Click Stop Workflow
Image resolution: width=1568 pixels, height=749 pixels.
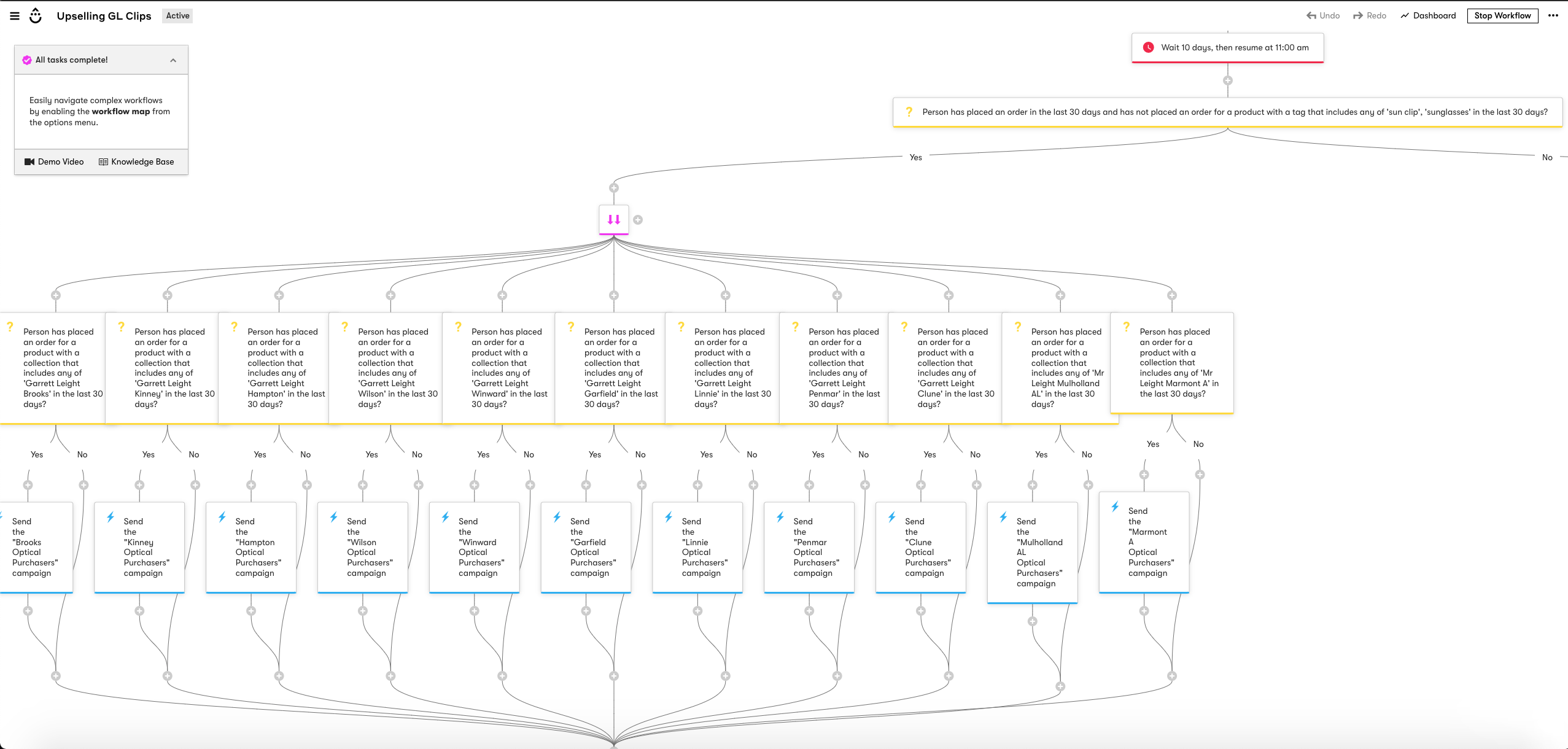tap(1502, 16)
